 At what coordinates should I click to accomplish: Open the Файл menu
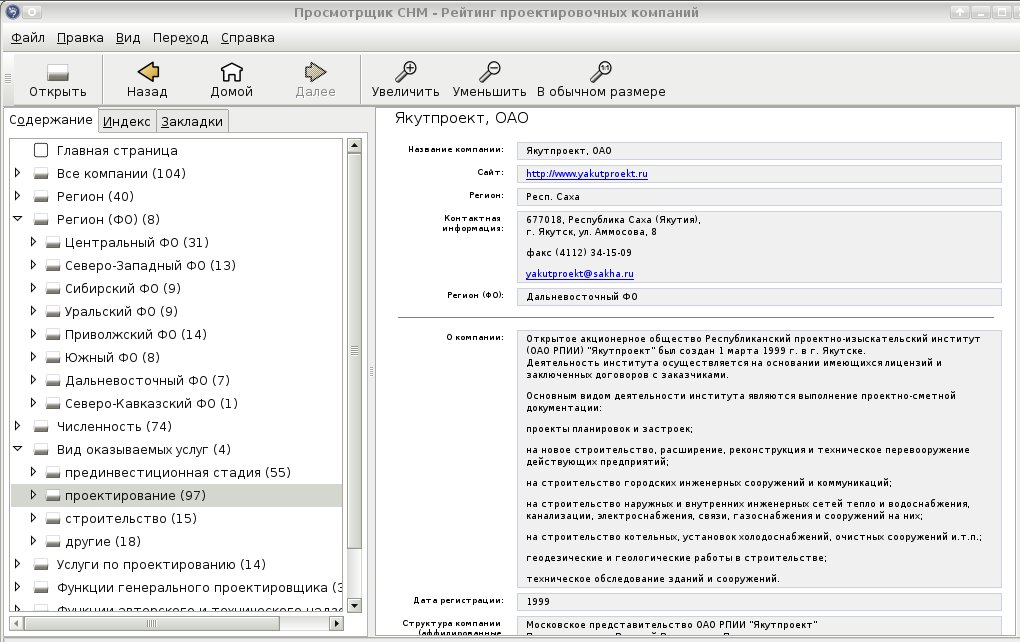pyautogui.click(x=28, y=38)
